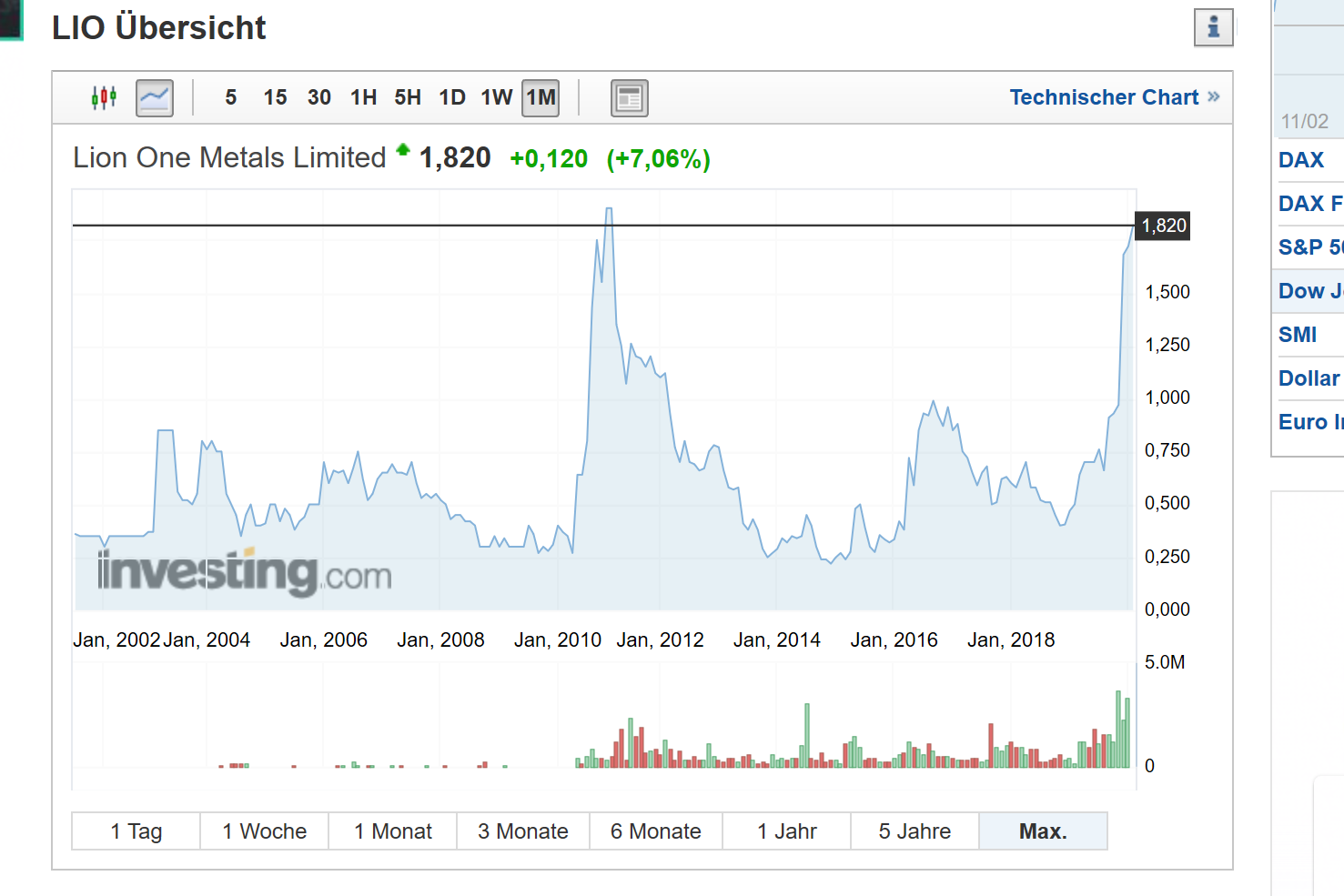Click the green up-arrow price indicator
This screenshot has width=1344, height=896.
pos(403,150)
